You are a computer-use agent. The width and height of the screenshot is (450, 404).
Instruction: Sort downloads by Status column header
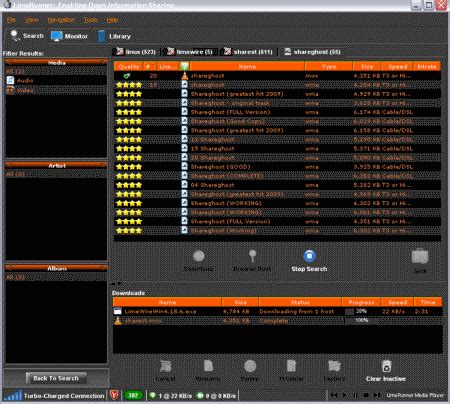(300, 302)
